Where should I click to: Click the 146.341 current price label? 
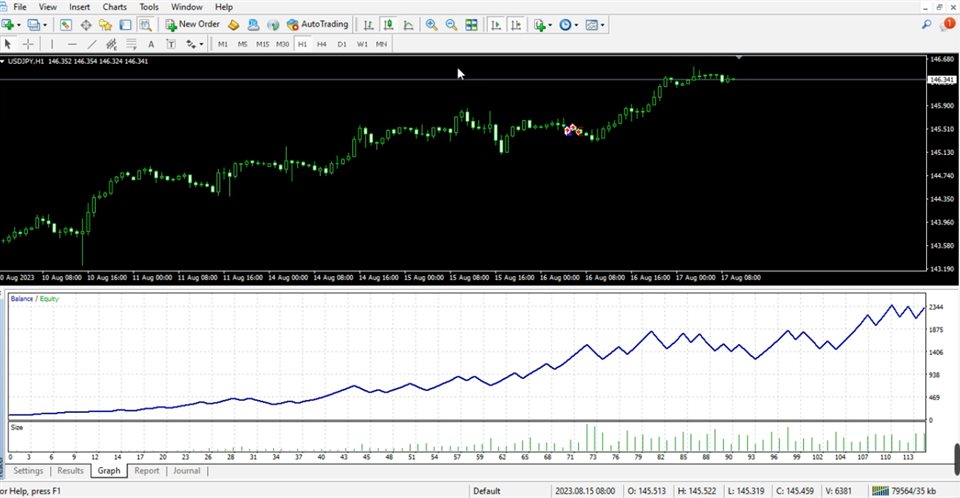(x=942, y=80)
